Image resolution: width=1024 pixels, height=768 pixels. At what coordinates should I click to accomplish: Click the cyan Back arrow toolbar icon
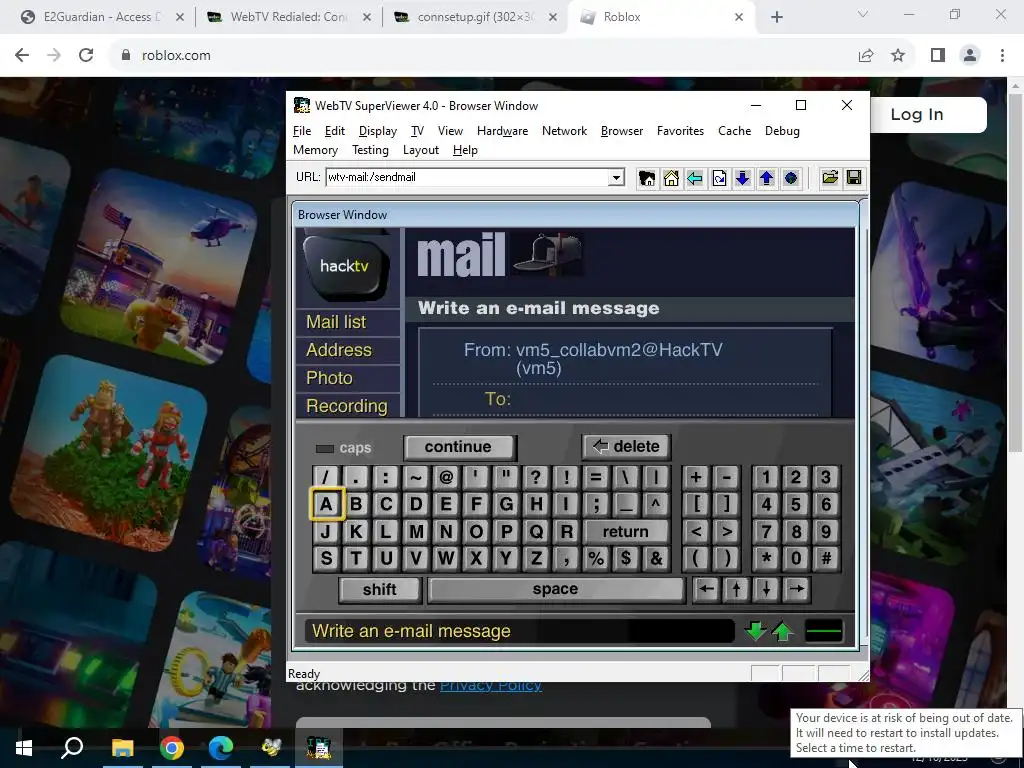pos(695,178)
